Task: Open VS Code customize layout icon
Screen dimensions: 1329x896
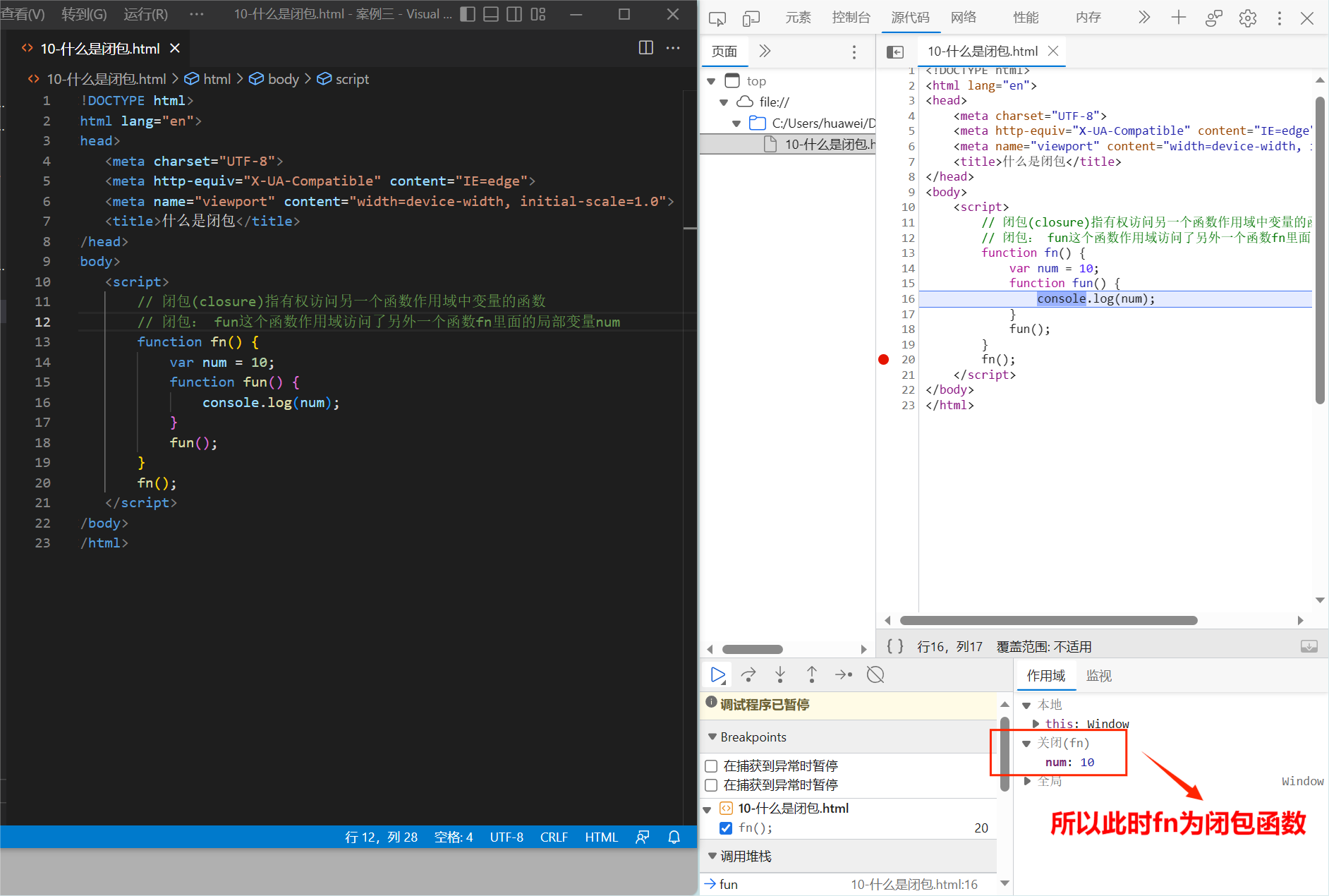Action: 538,14
